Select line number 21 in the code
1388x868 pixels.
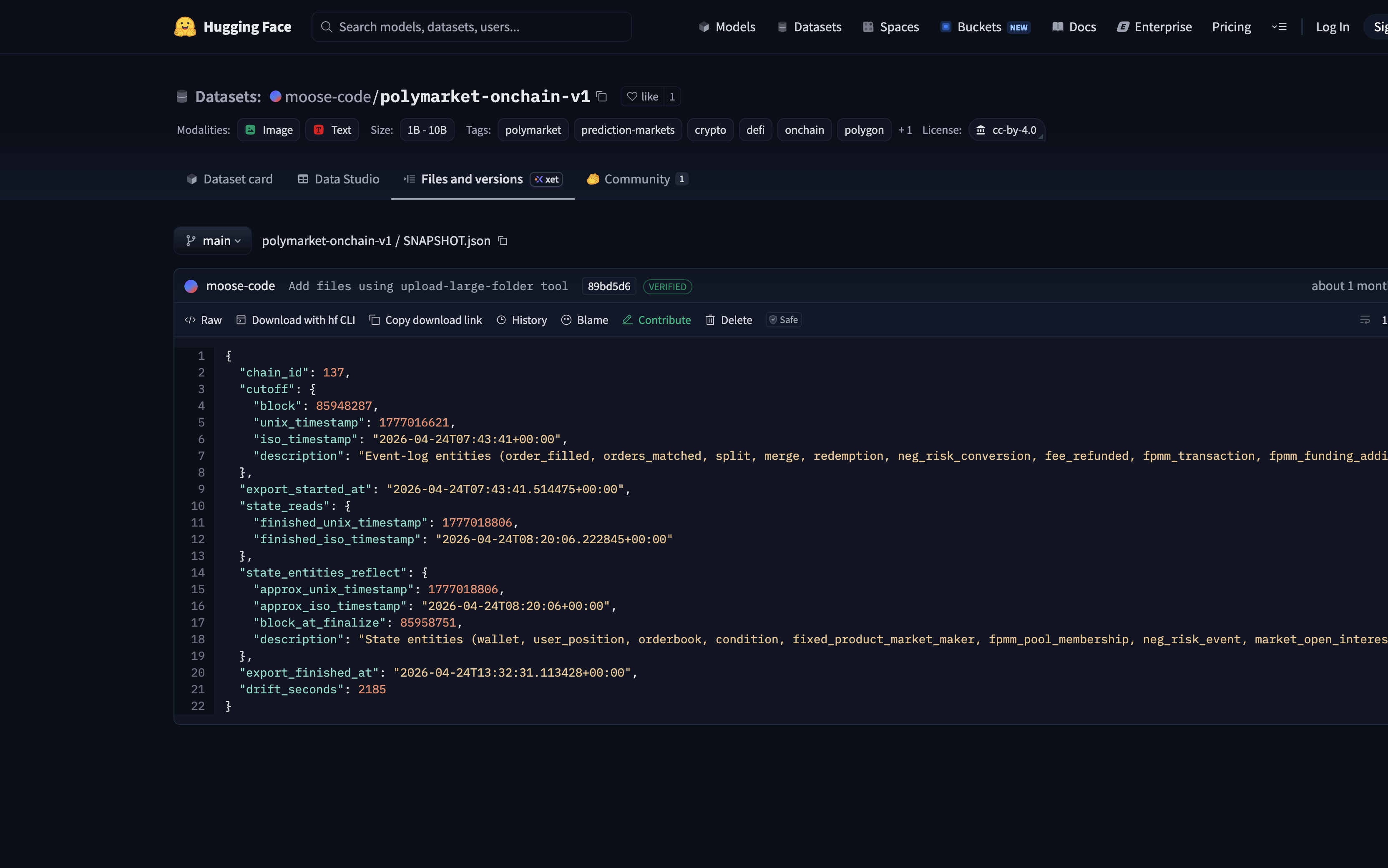click(x=198, y=689)
